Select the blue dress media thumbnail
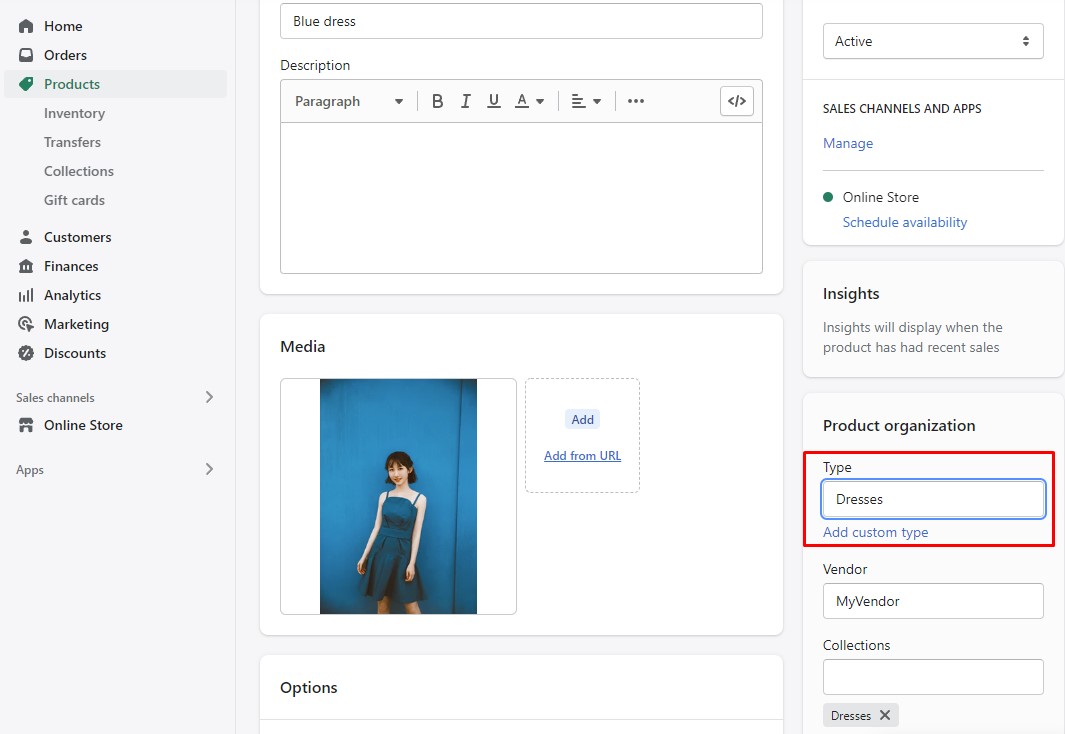This screenshot has width=1065, height=734. point(398,496)
